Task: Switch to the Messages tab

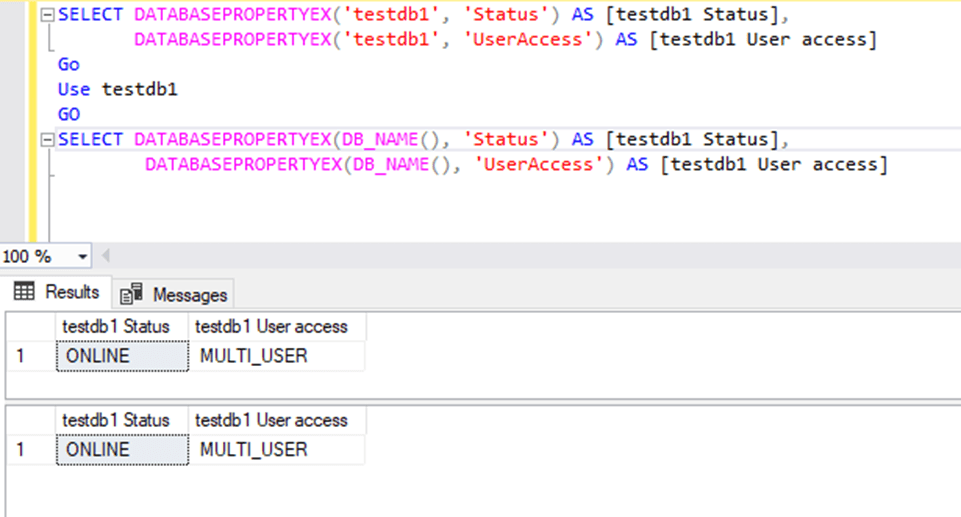Action: (x=176, y=294)
